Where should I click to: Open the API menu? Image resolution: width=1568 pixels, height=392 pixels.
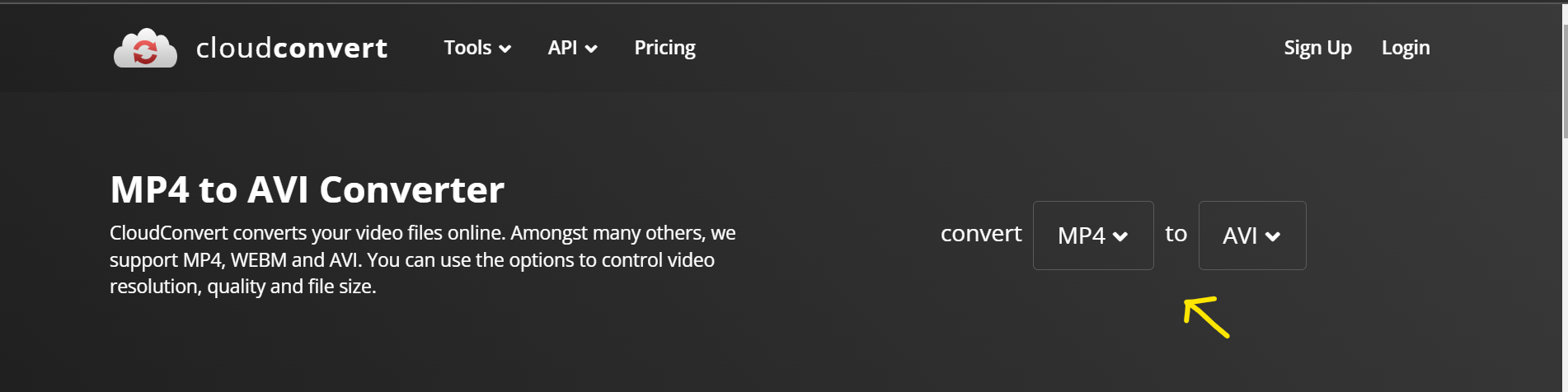[572, 48]
